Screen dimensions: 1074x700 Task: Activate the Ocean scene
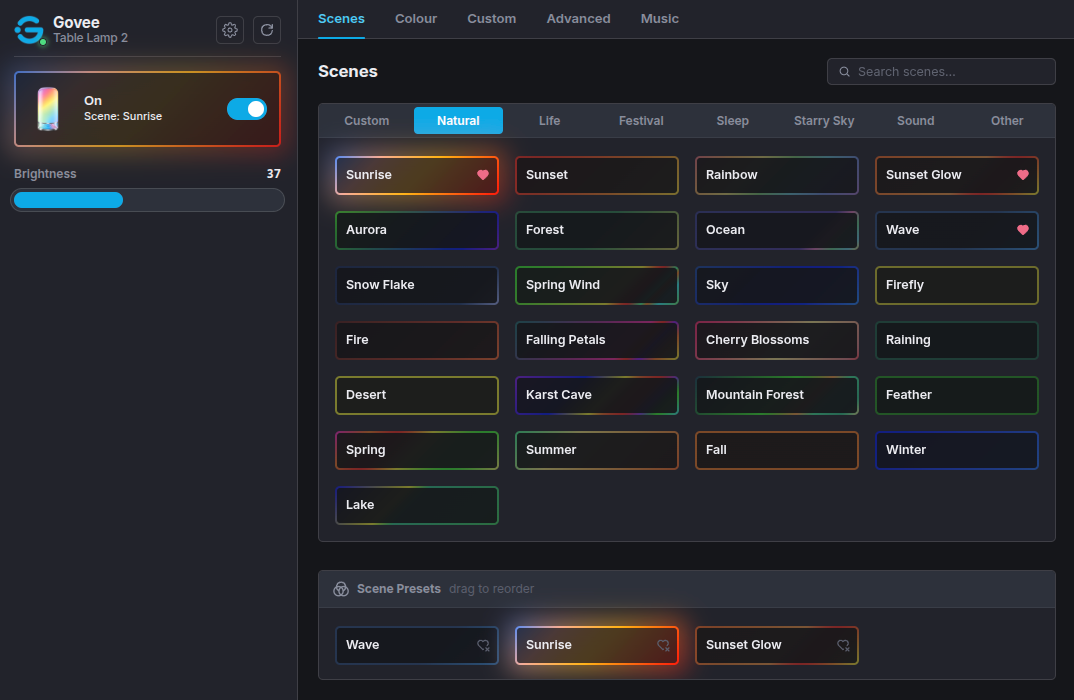coord(777,230)
